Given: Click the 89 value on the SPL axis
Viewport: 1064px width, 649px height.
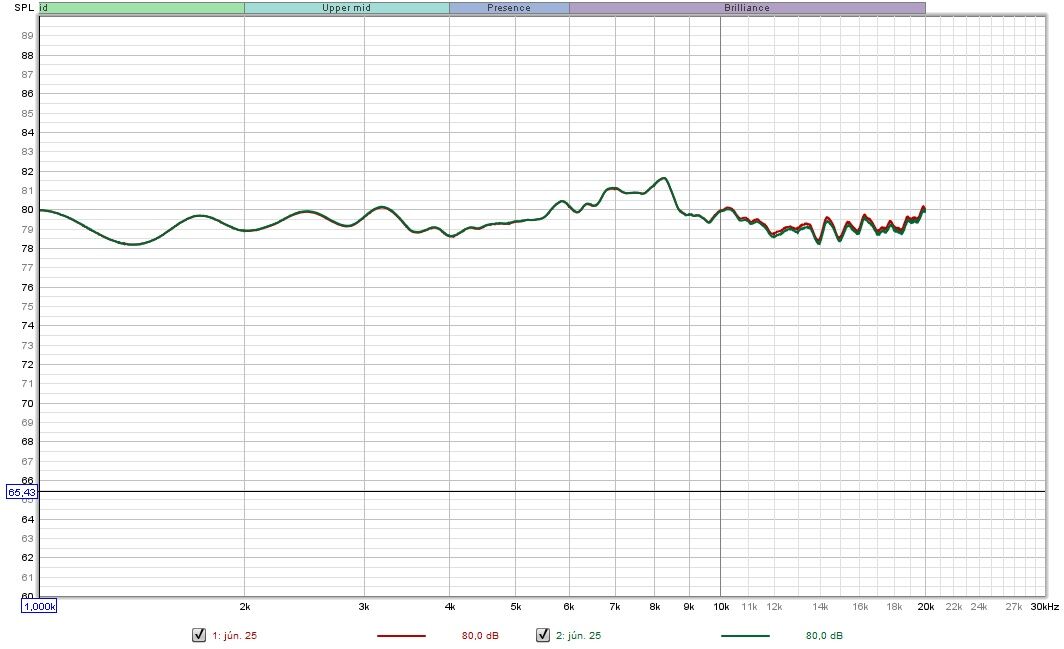Looking at the screenshot, I should [x=27, y=36].
